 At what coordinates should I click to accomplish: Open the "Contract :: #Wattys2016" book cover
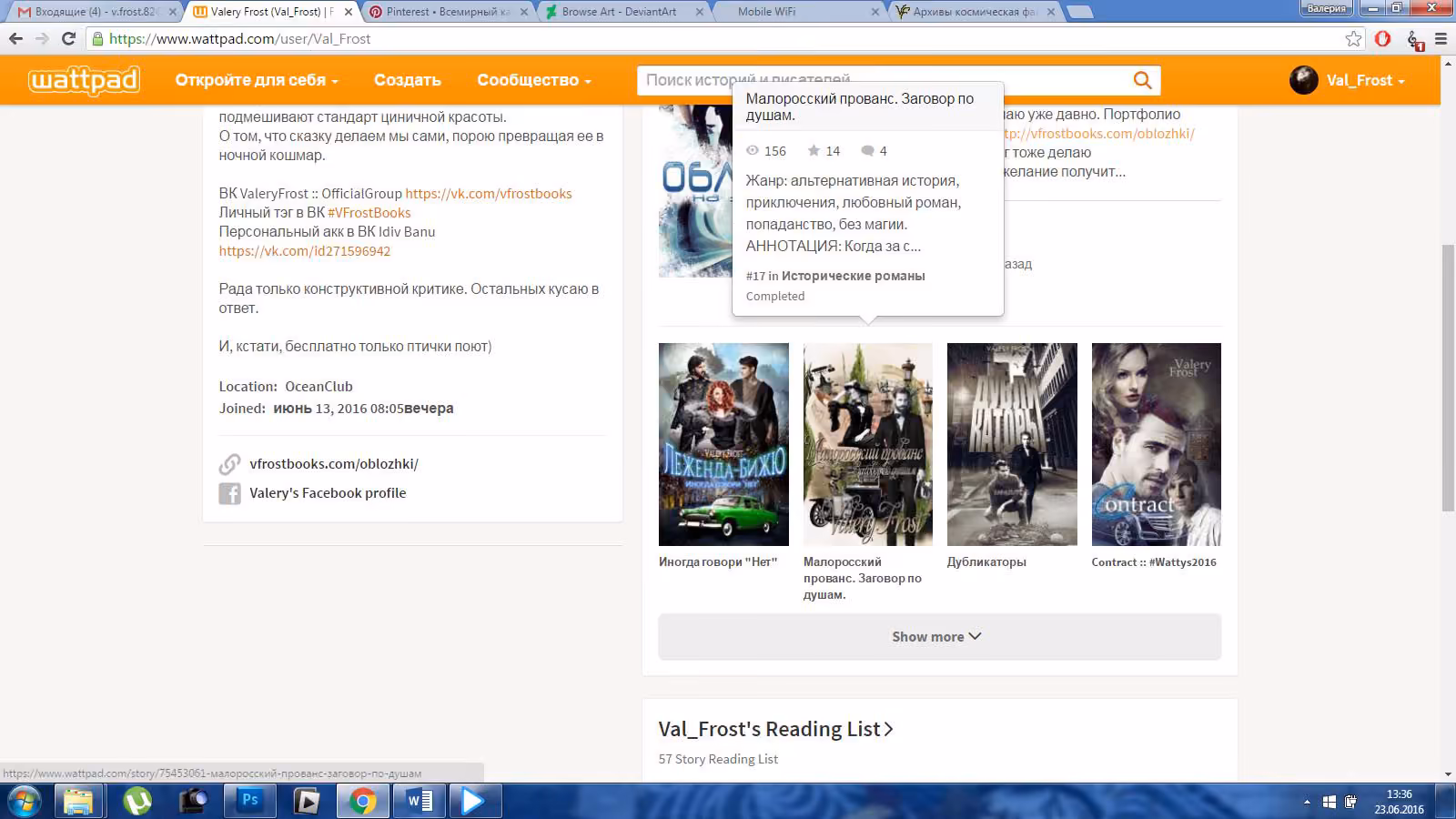(x=1157, y=444)
